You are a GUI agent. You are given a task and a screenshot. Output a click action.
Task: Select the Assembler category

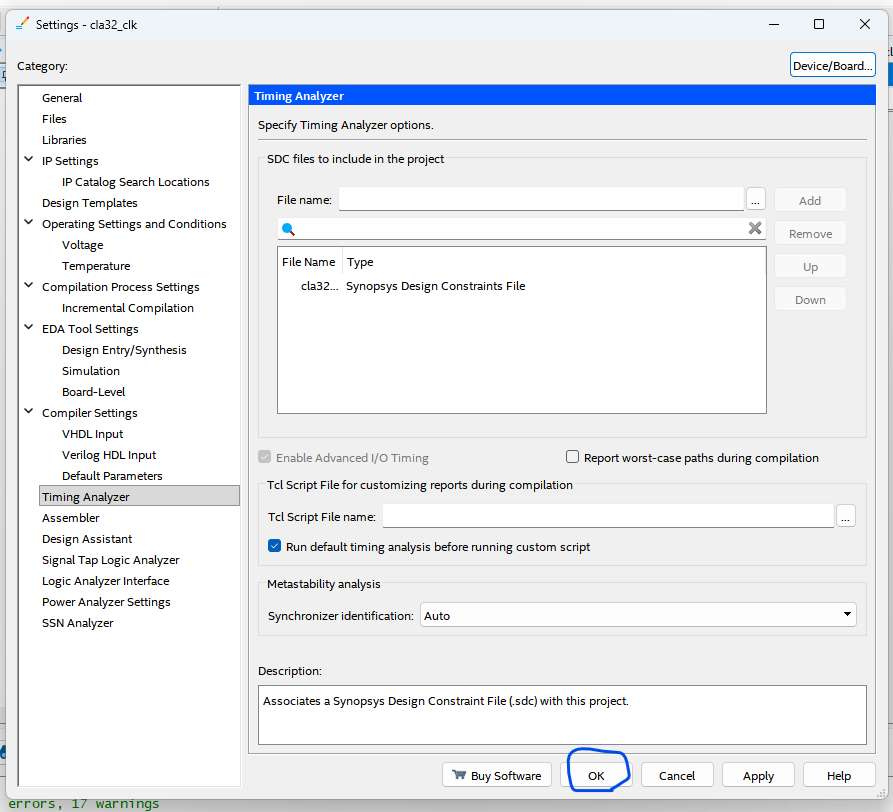point(70,518)
